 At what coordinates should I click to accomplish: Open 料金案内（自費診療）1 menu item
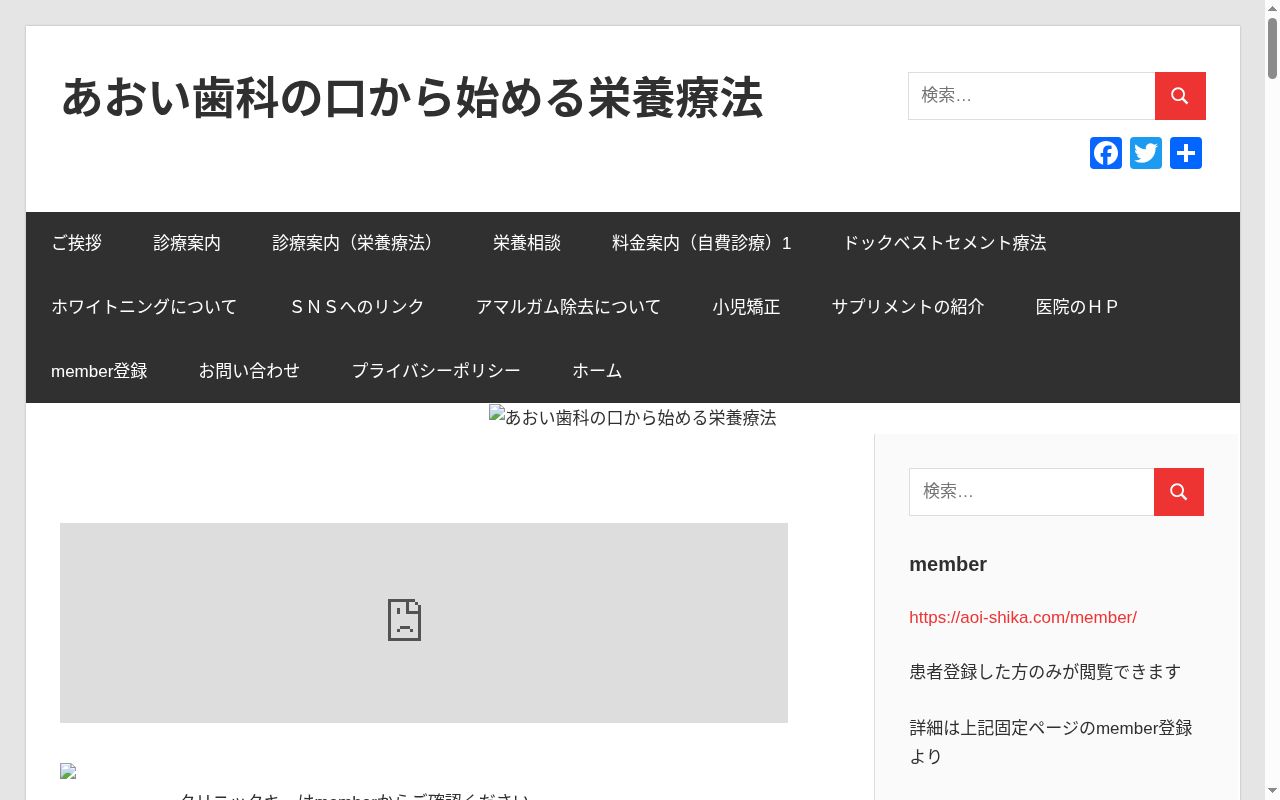coord(702,243)
